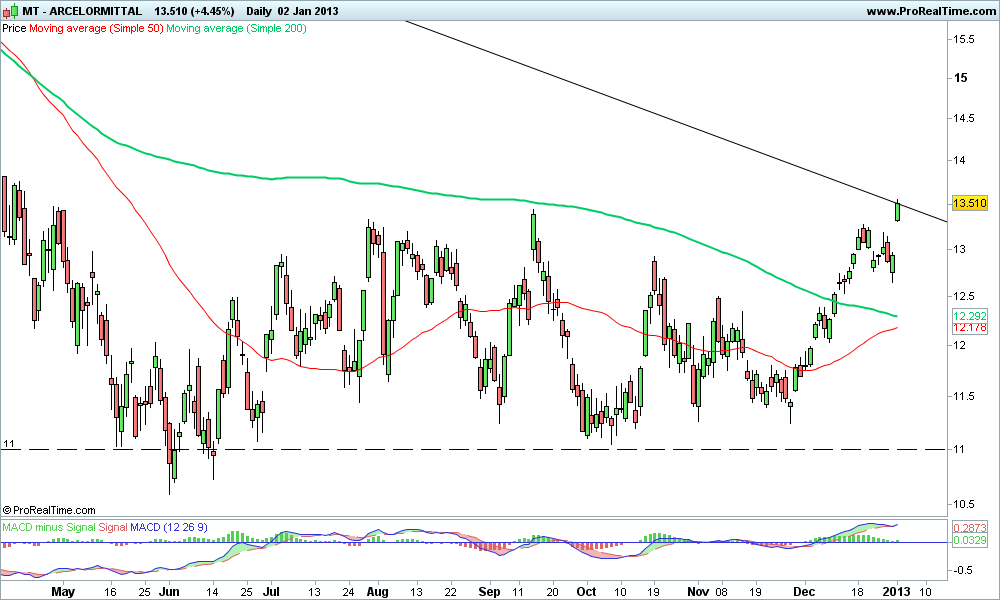The height and width of the screenshot is (600, 1000).
Task: Click the 14 price axis label
Action: (959, 161)
